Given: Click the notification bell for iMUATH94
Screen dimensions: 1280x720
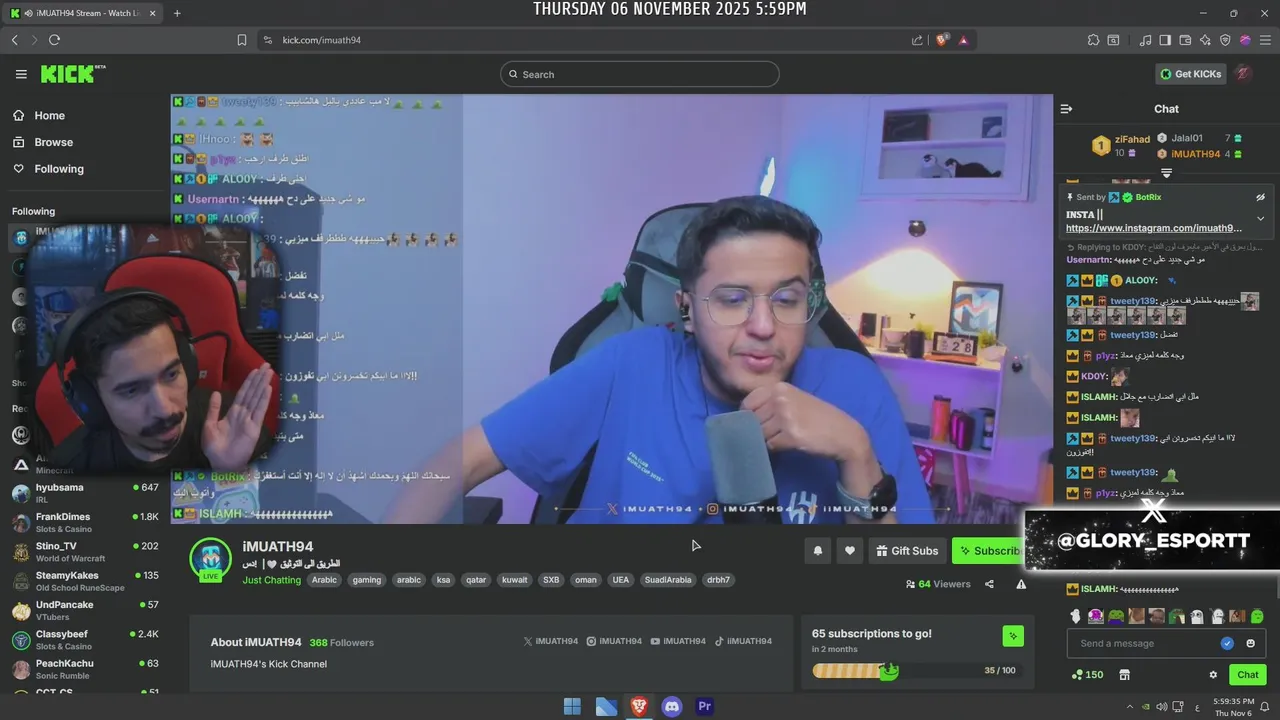Looking at the screenshot, I should pos(817,550).
